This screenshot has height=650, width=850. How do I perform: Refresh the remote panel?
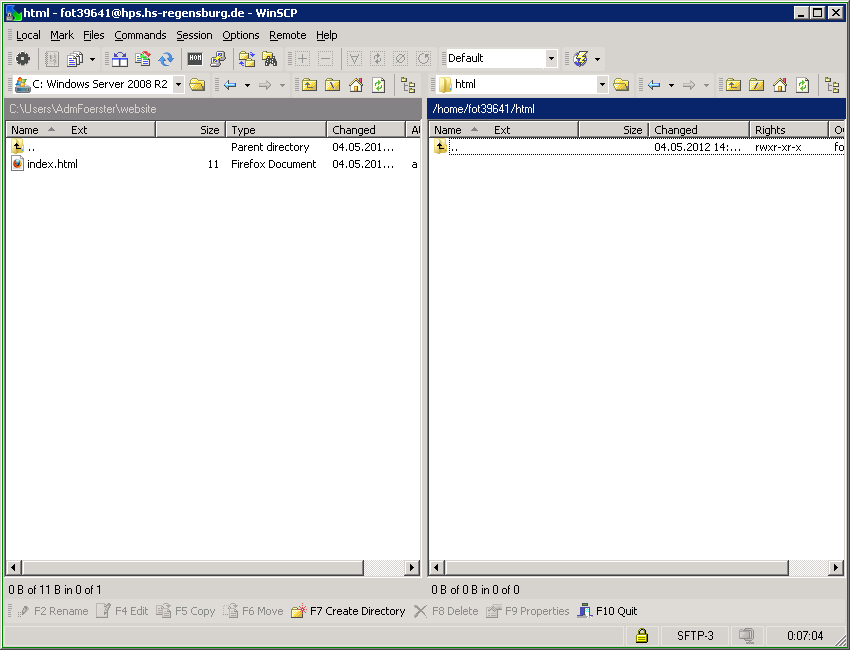click(802, 85)
